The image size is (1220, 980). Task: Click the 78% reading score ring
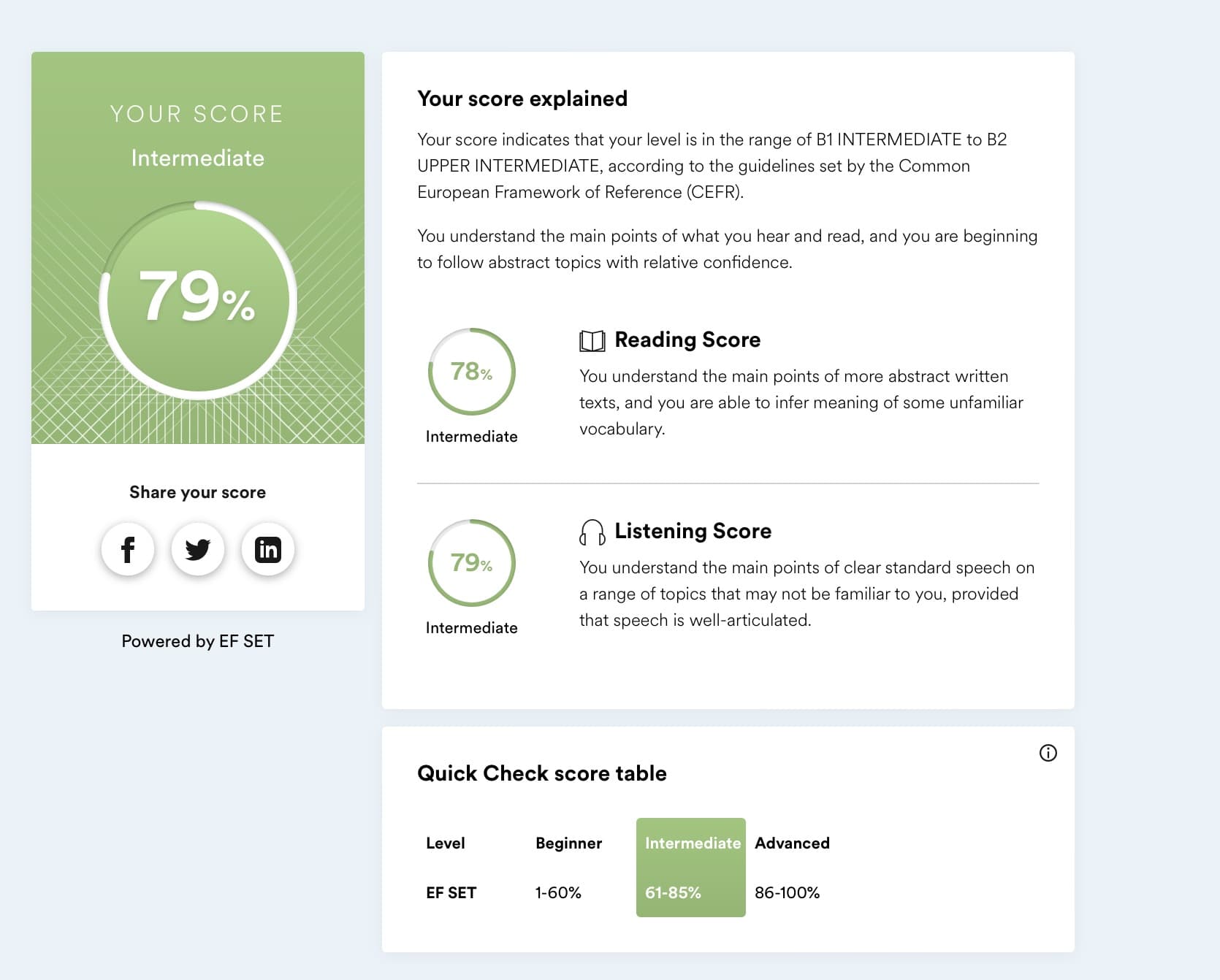[471, 372]
